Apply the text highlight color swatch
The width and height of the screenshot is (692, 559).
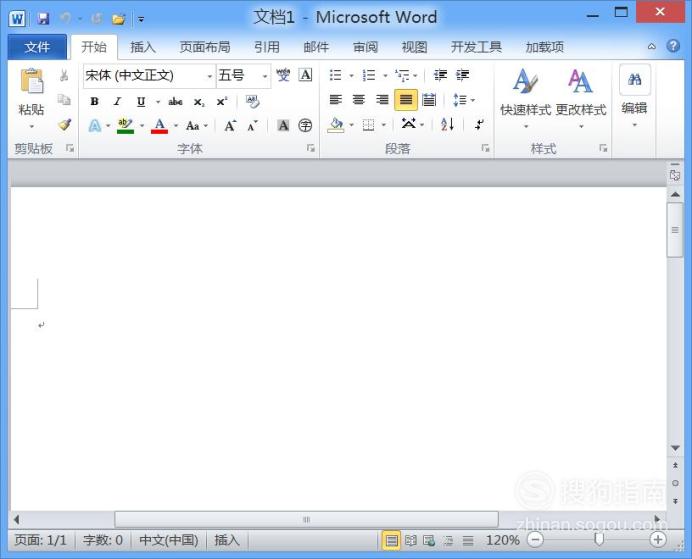coord(125,126)
